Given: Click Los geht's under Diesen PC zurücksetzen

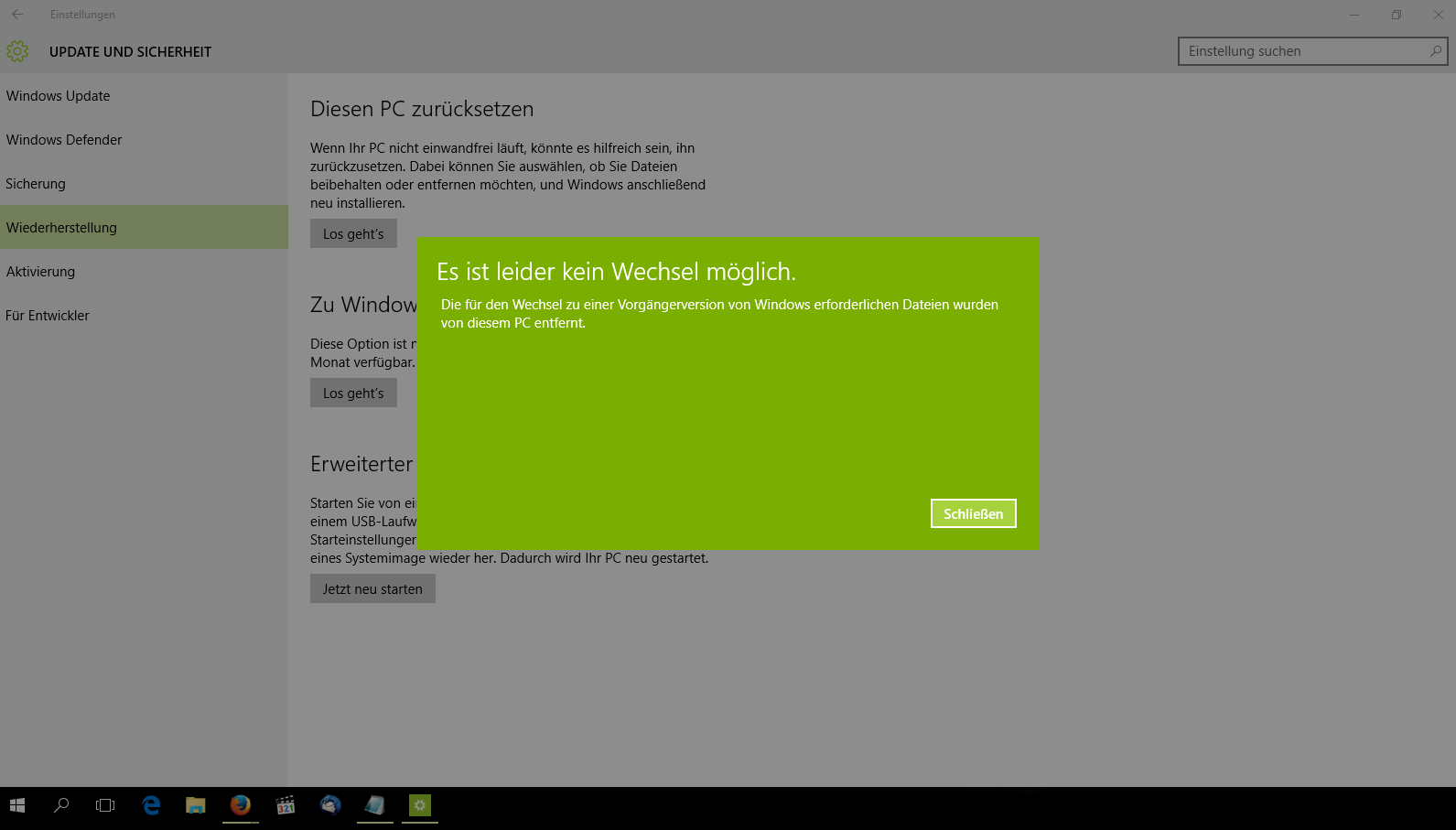Looking at the screenshot, I should tap(353, 233).
